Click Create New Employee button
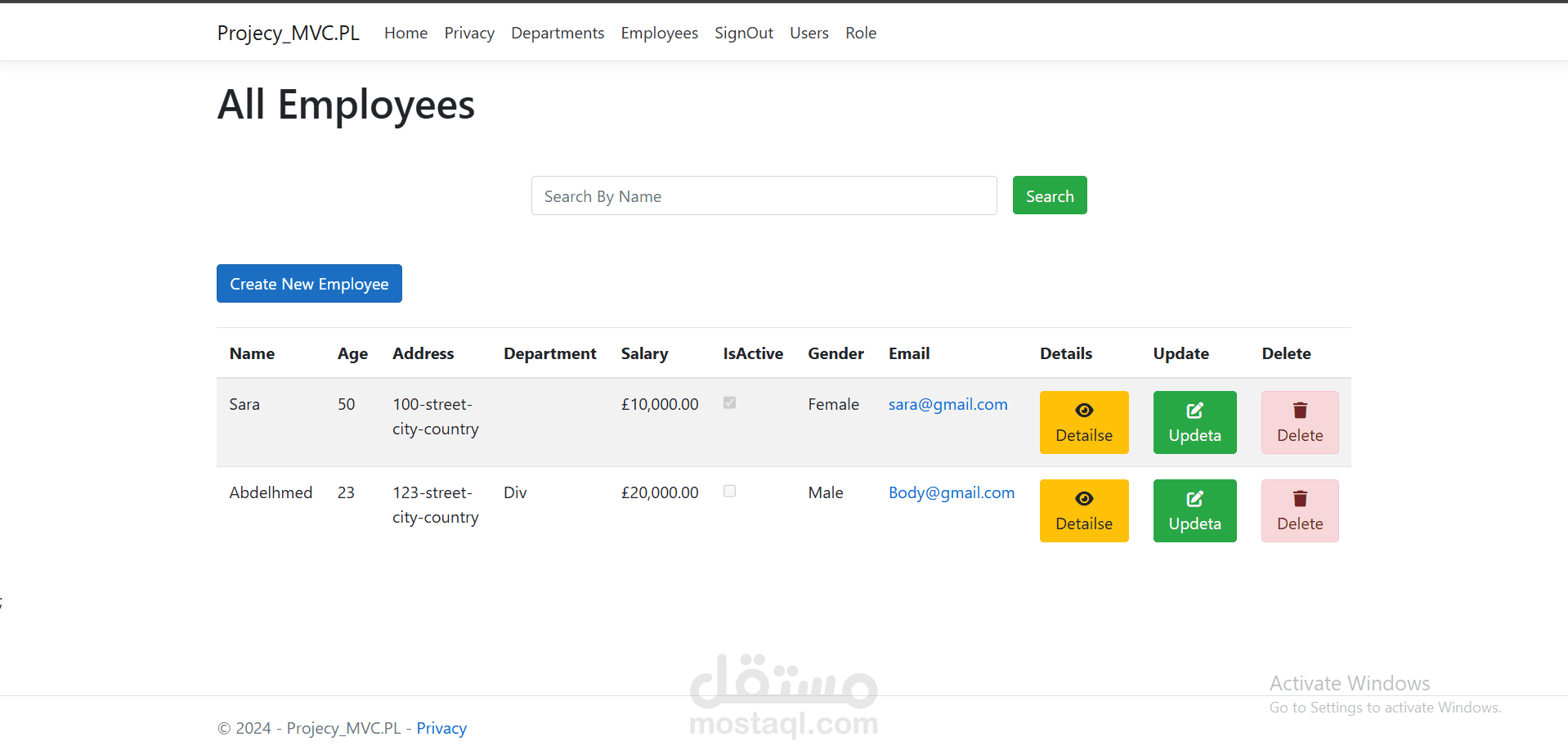Image resolution: width=1568 pixels, height=755 pixels. coord(309,284)
